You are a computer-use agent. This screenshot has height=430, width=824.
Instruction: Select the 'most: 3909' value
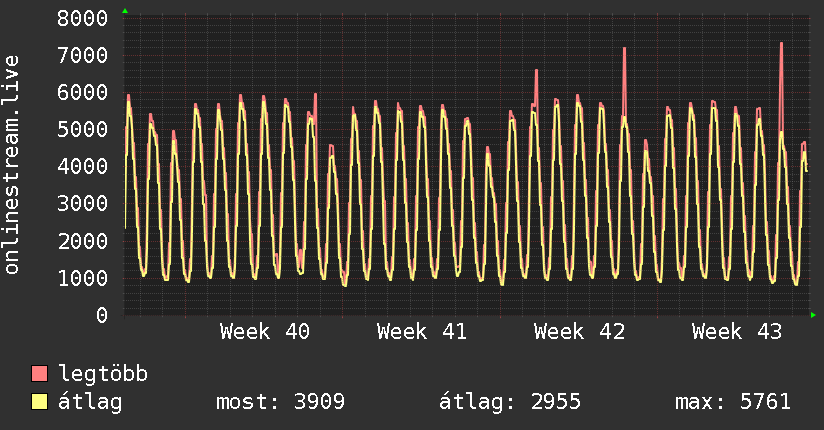[x=280, y=402]
